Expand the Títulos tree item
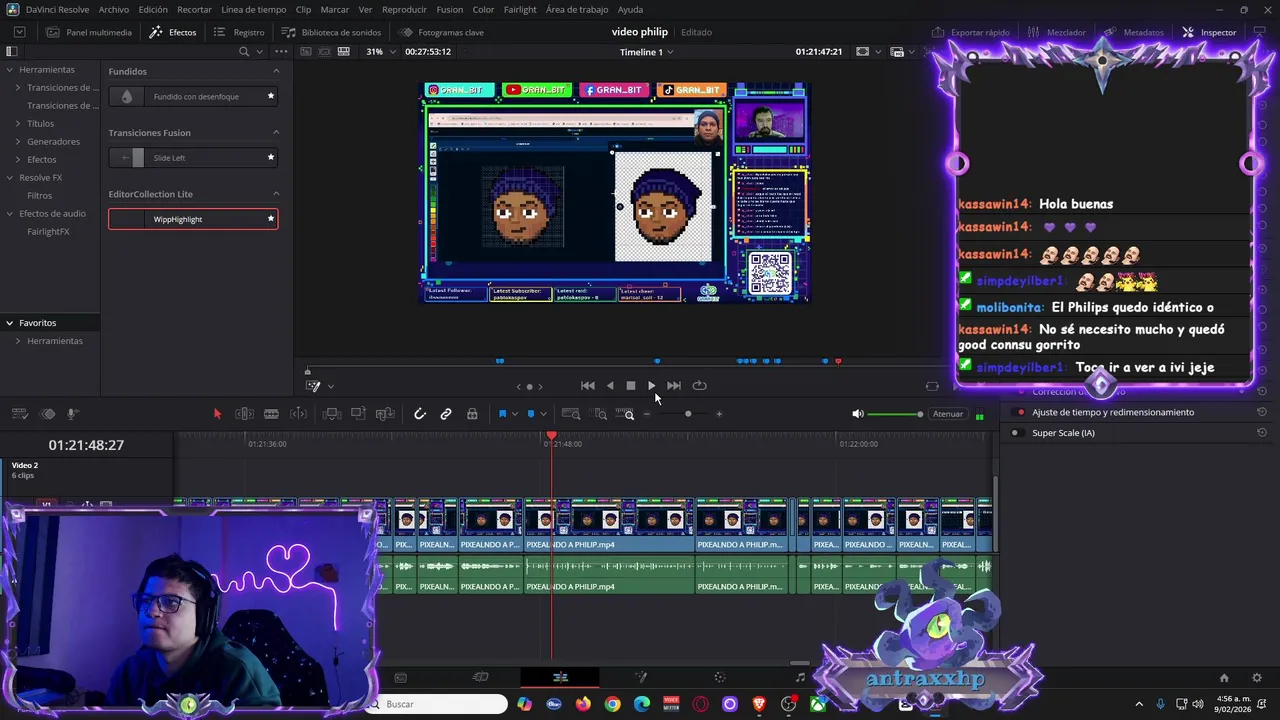 pyautogui.click(x=18, y=124)
